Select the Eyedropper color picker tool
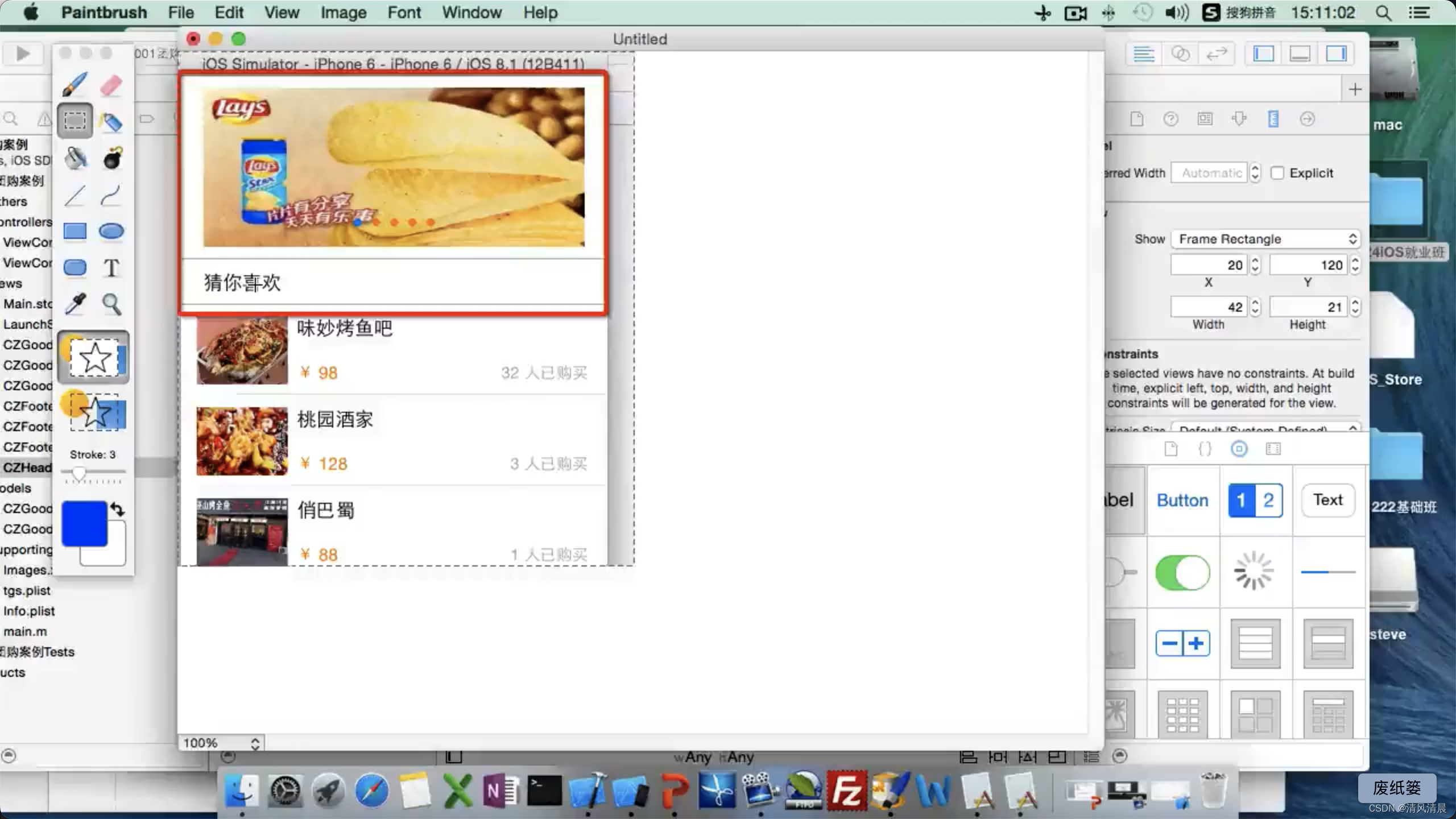 pos(75,304)
